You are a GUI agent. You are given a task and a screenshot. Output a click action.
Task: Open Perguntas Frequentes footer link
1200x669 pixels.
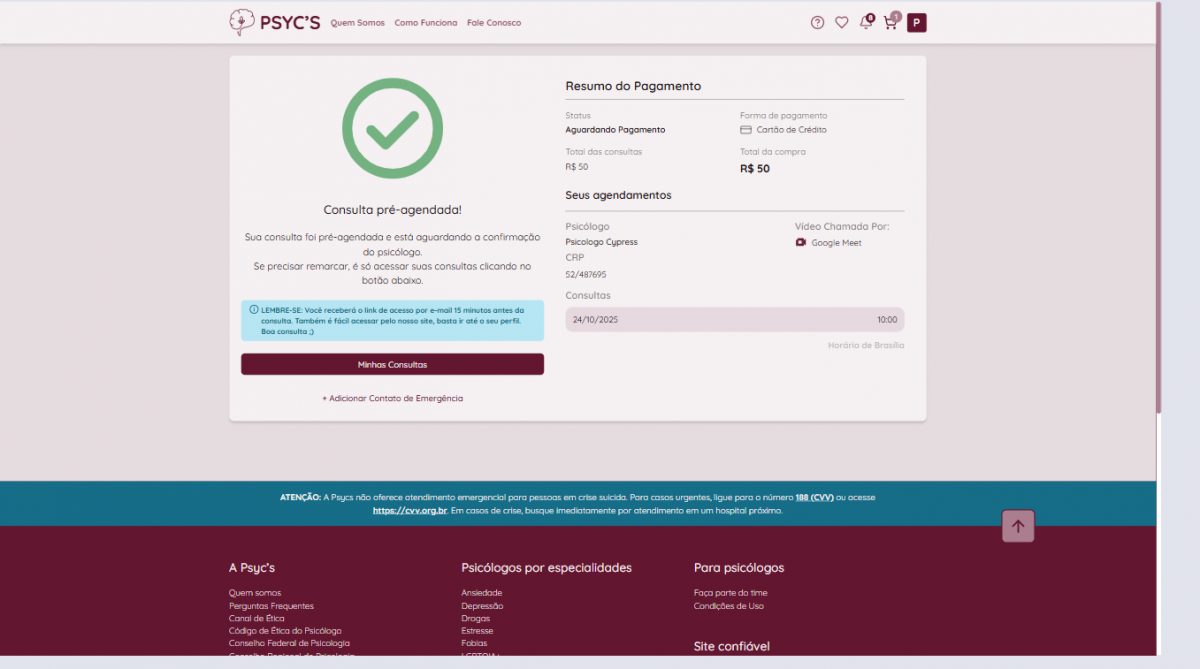point(271,606)
